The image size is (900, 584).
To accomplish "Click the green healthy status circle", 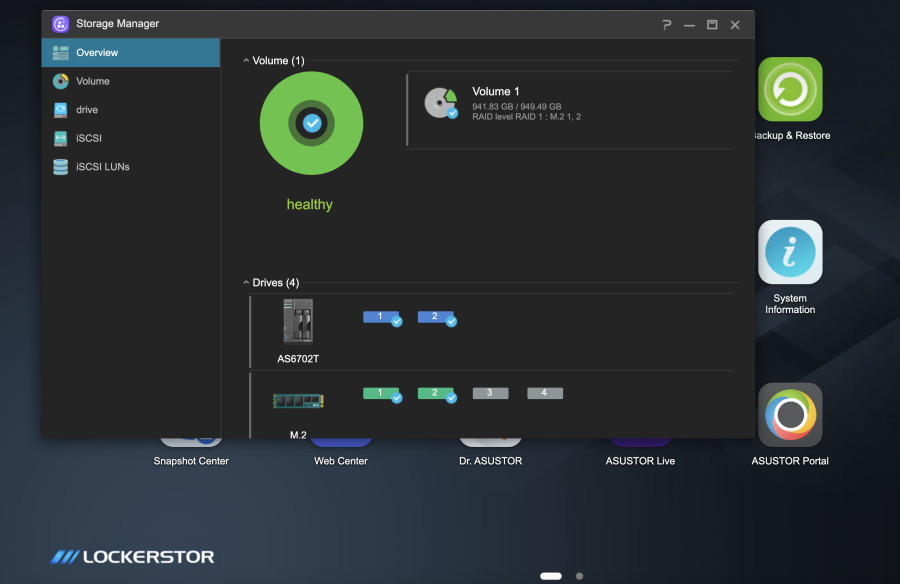I will pyautogui.click(x=311, y=123).
